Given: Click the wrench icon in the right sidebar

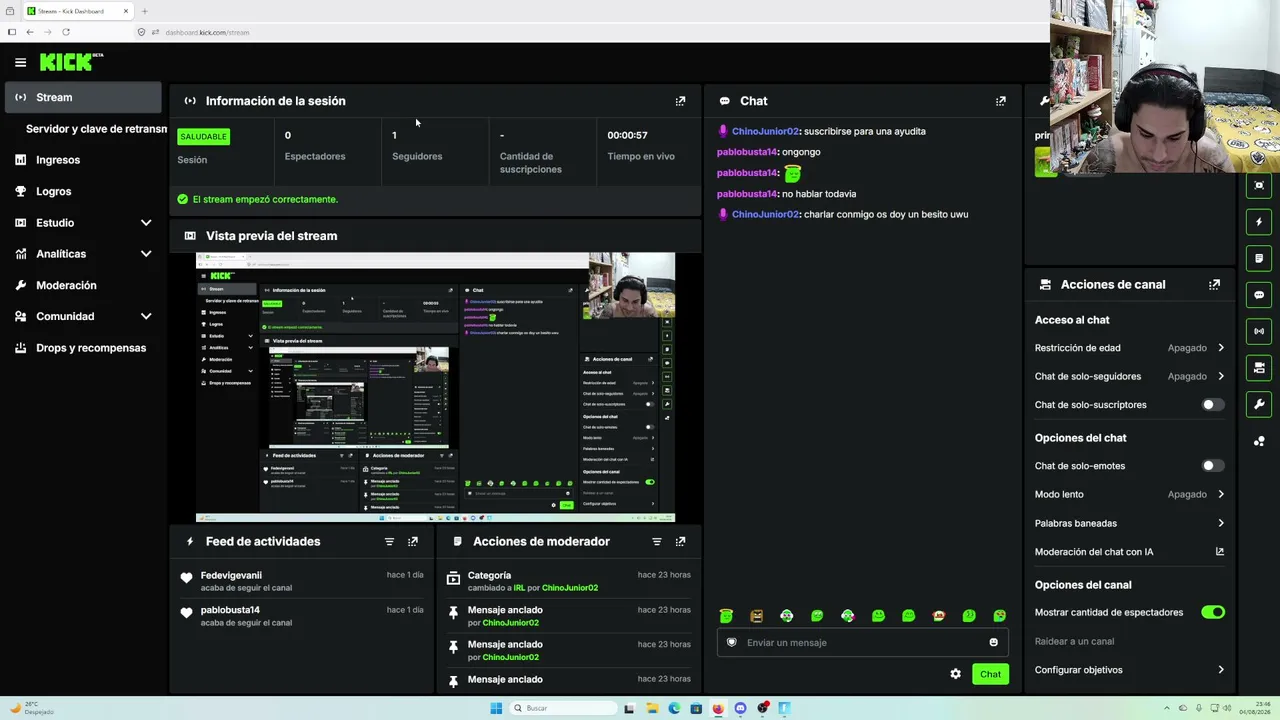Looking at the screenshot, I should point(1259,404).
